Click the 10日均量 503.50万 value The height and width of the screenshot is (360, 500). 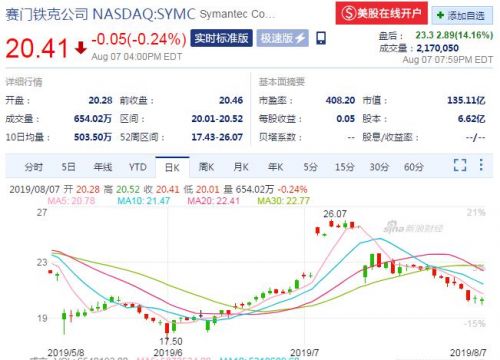click(x=93, y=137)
